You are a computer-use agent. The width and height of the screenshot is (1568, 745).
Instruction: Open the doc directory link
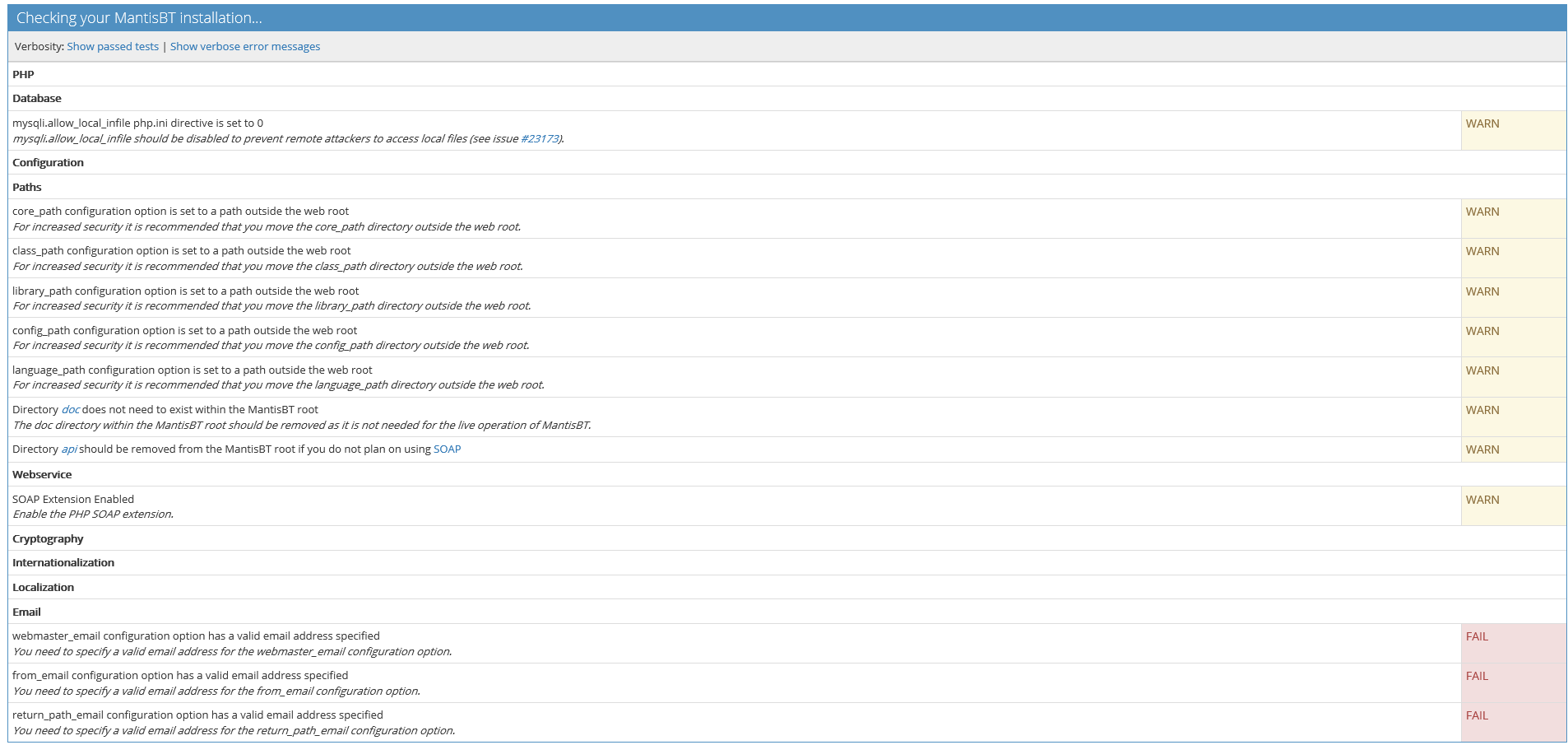coord(71,410)
